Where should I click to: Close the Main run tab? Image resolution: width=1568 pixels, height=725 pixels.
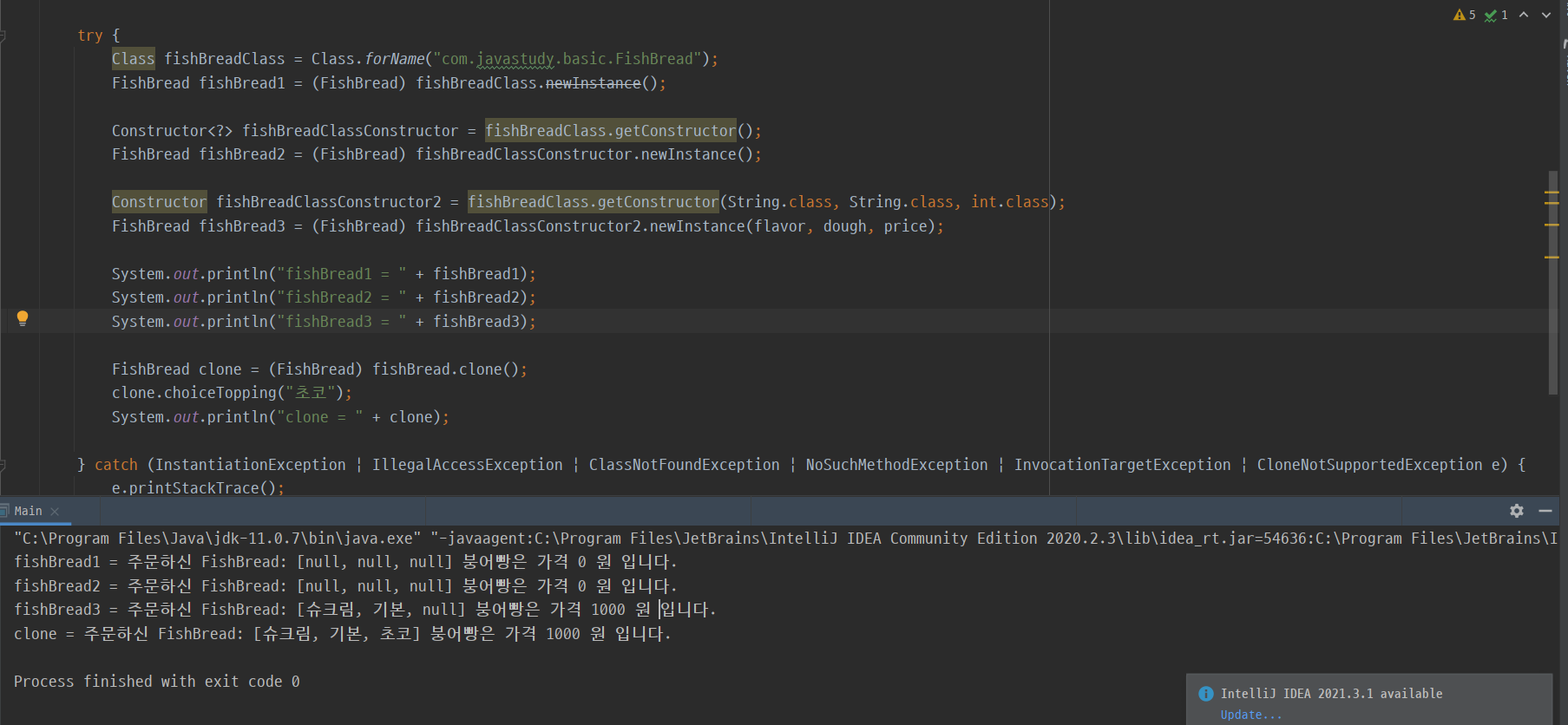(55, 512)
